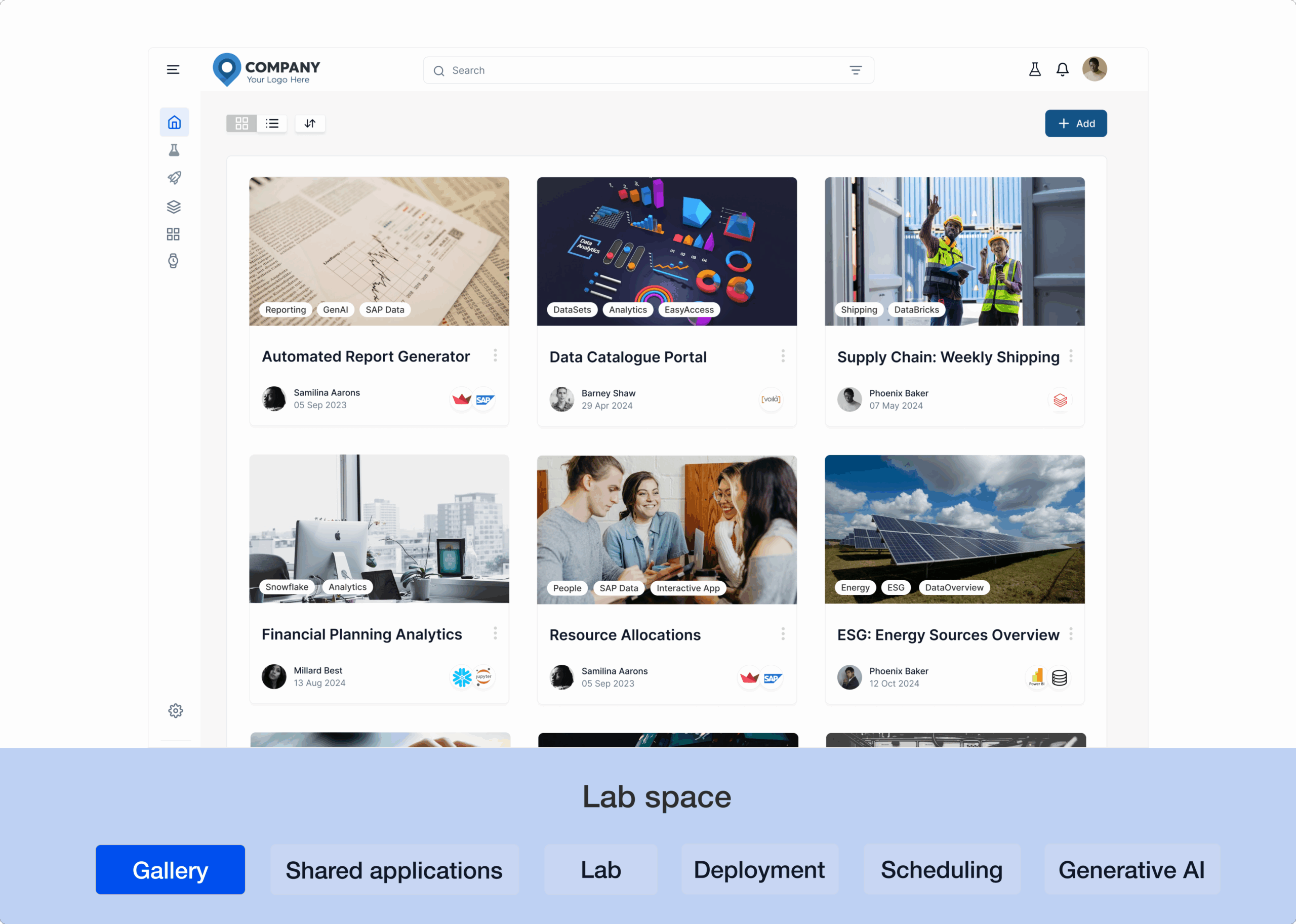The height and width of the screenshot is (924, 1296).
Task: Open Settings gear in sidebar
Action: (x=175, y=710)
